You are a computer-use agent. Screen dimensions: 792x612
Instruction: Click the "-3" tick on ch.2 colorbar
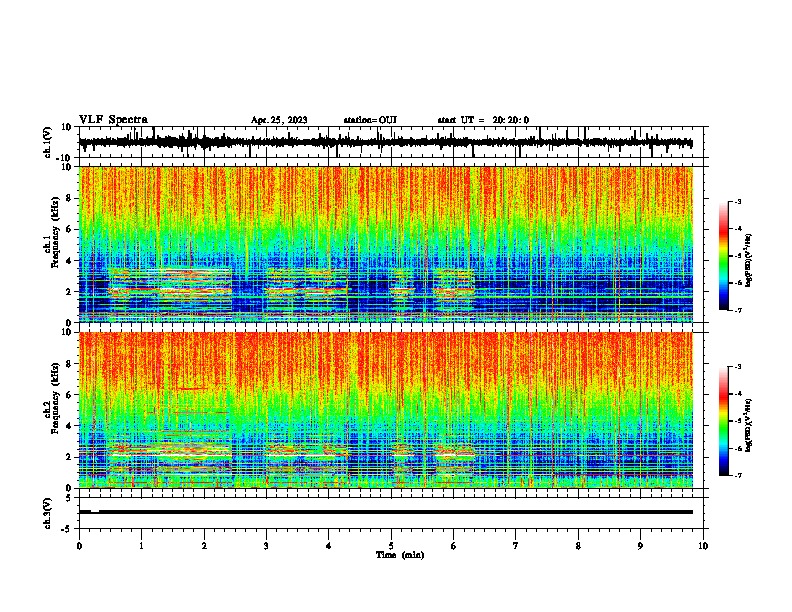pos(737,367)
